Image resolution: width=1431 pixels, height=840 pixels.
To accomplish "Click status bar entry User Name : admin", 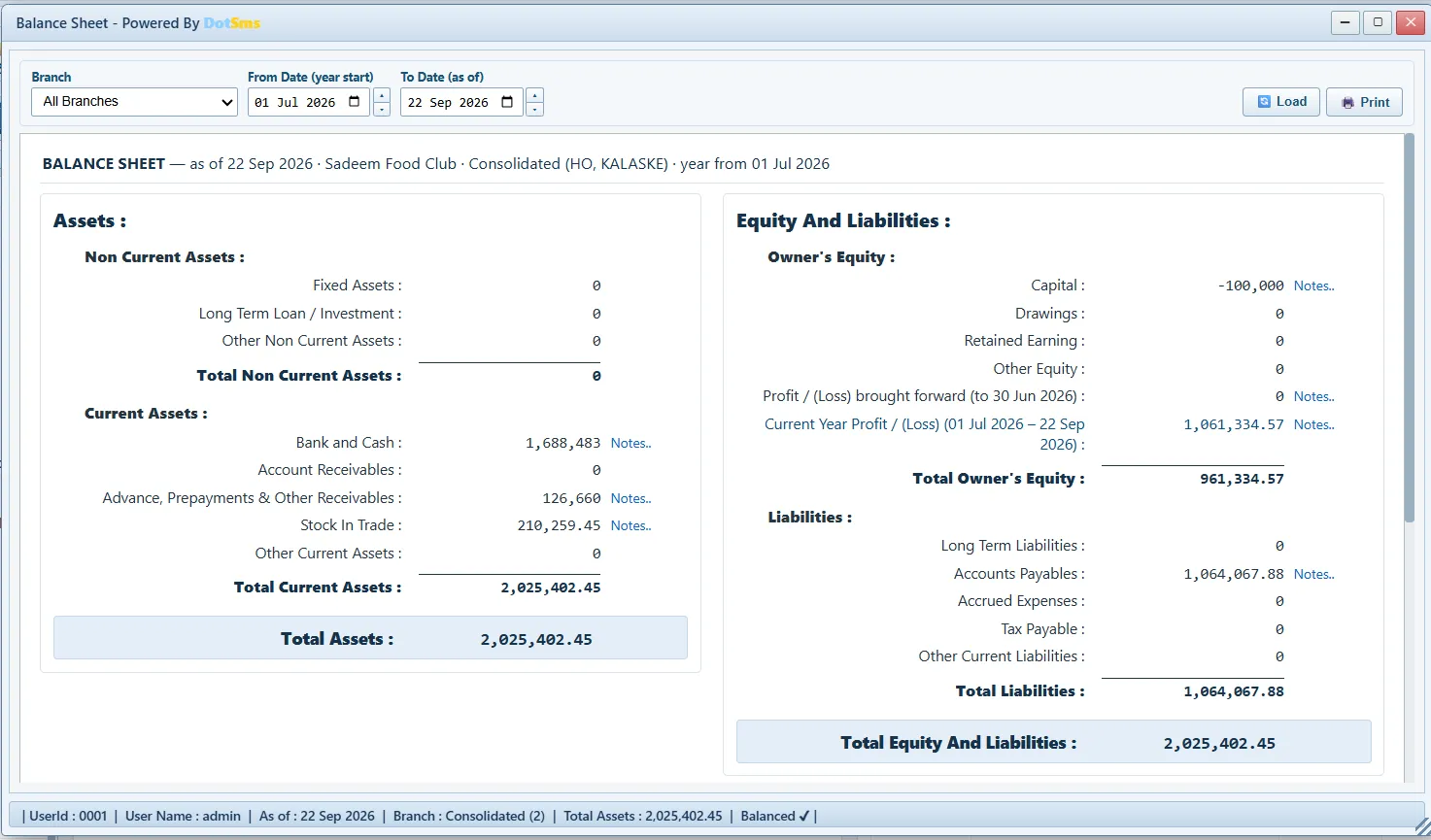I will (183, 816).
